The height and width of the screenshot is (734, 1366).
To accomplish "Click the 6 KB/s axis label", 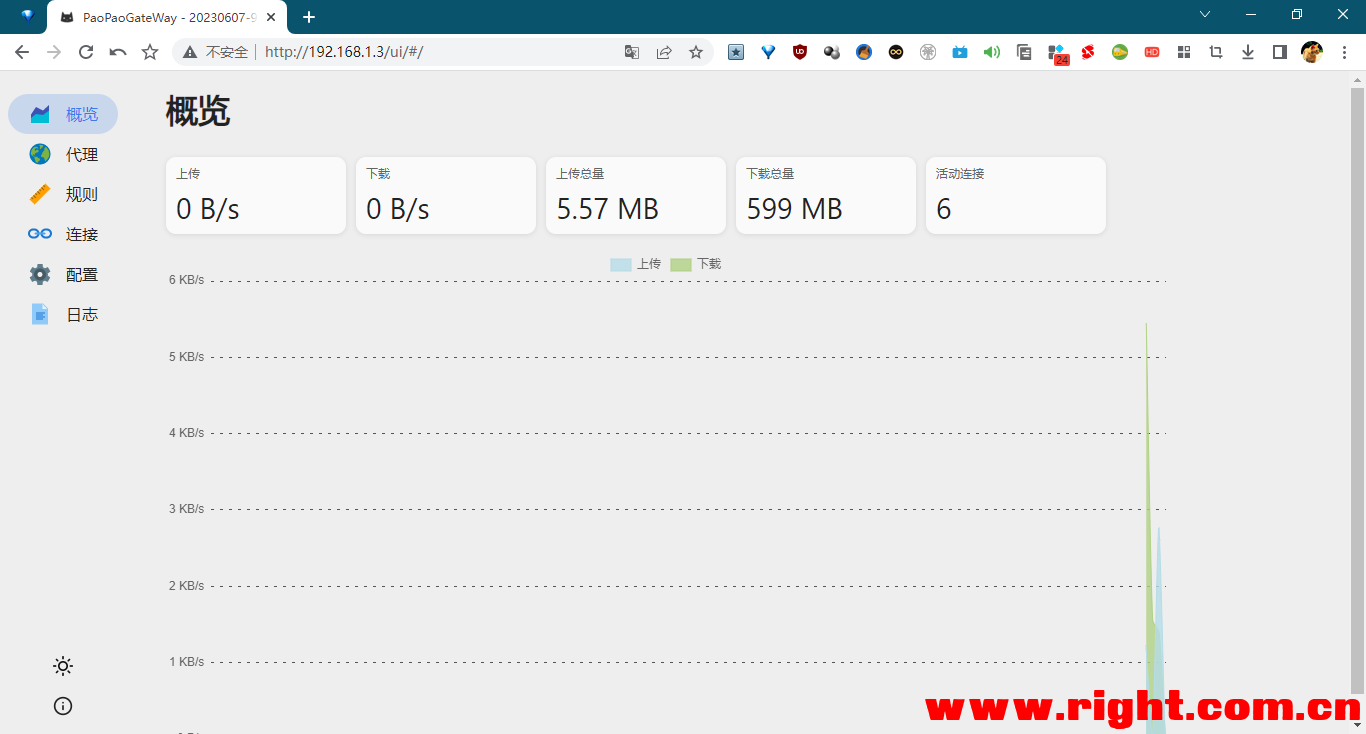I will 186,280.
